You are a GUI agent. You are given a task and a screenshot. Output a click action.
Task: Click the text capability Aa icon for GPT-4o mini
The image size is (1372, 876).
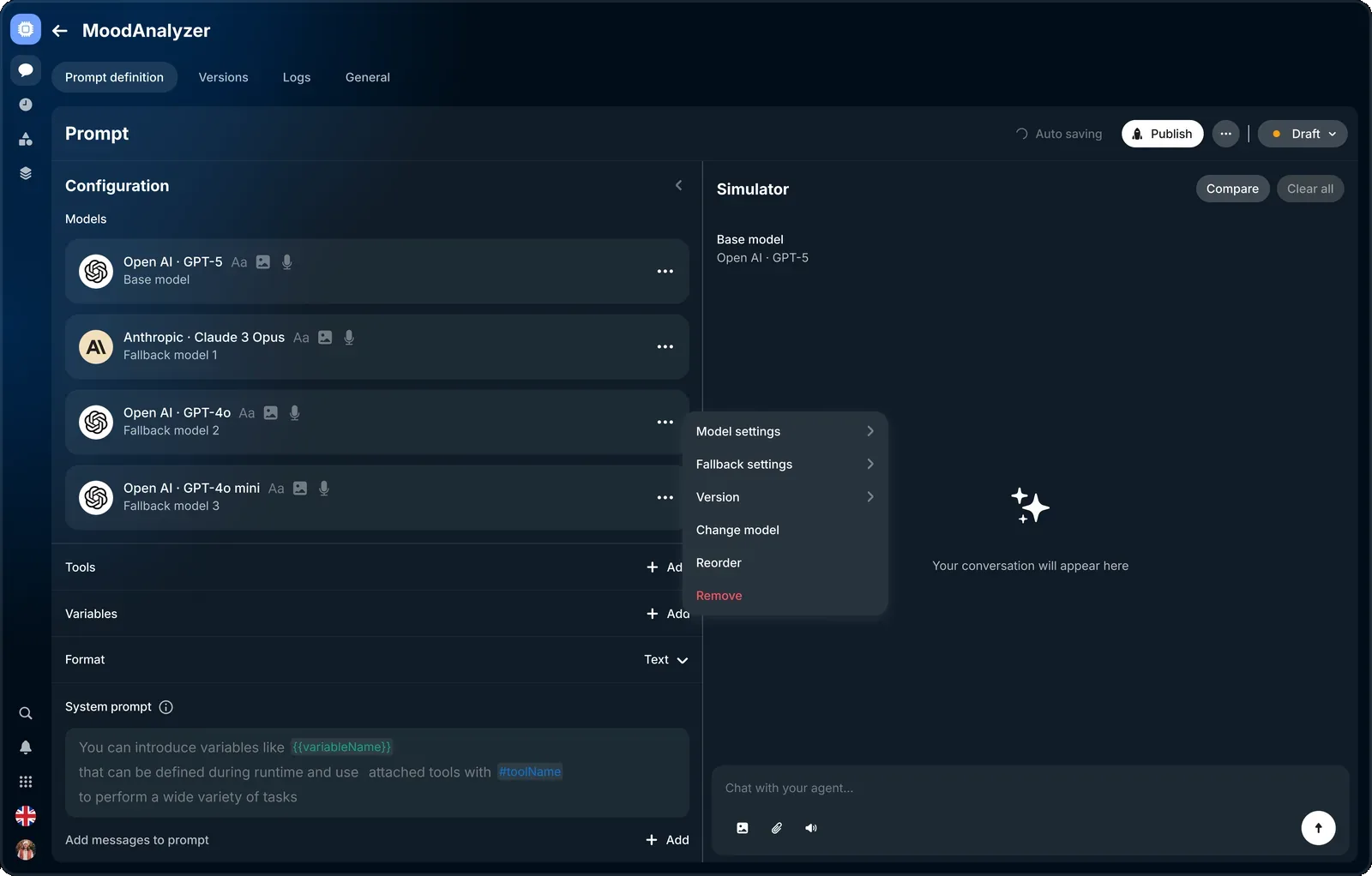(276, 489)
